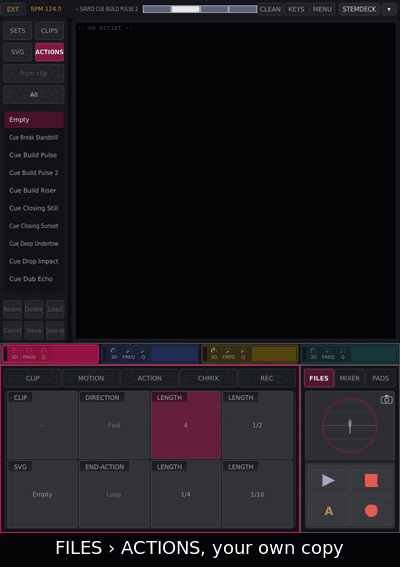Click the FREQ knob on the yellow channel
Image resolution: width=400 pixels, height=567 pixels.
(228, 350)
